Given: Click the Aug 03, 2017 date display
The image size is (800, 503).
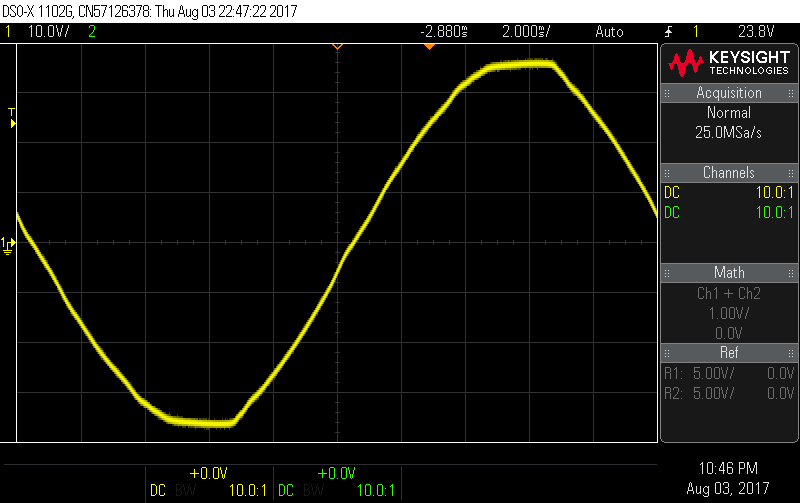Looking at the screenshot, I should (x=728, y=488).
